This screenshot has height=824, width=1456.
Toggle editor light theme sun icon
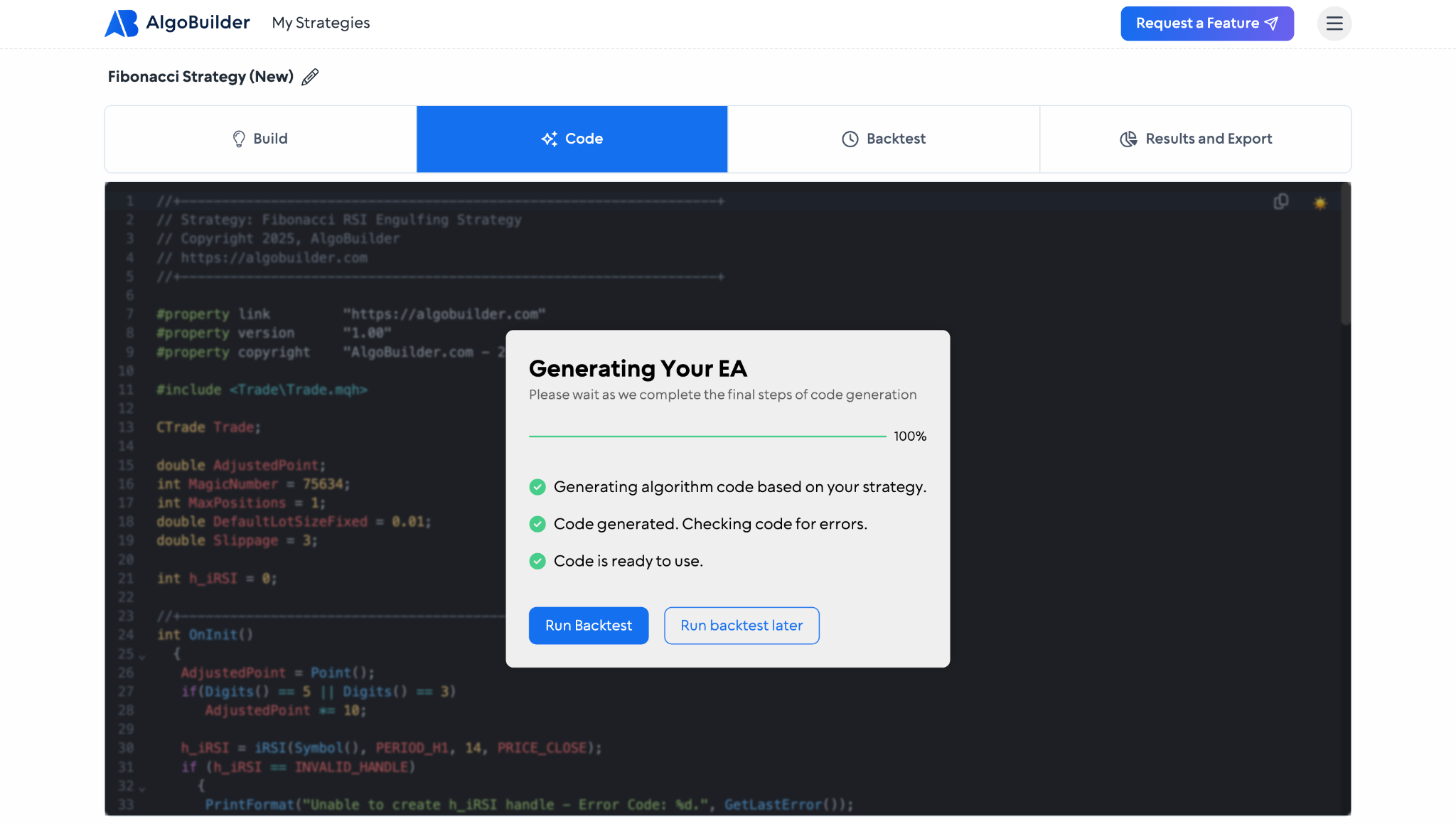1320,203
